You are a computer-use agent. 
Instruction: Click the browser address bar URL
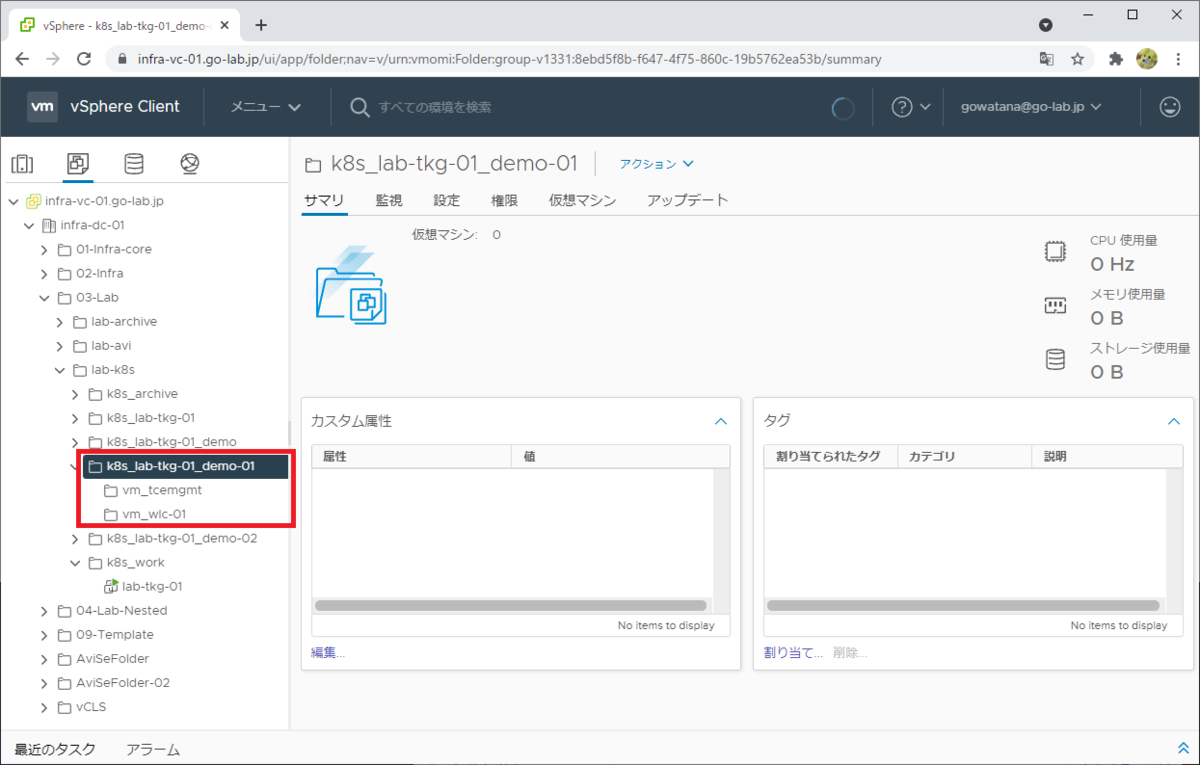pyautogui.click(x=509, y=59)
